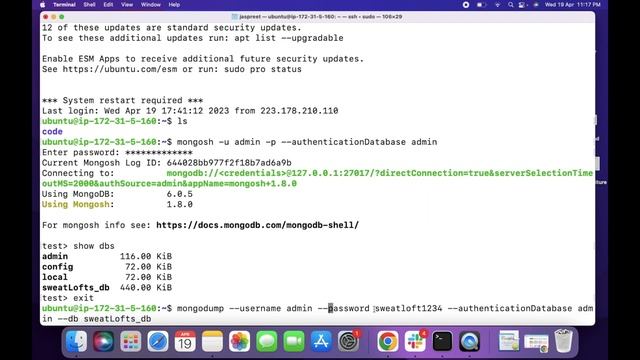Open Finder from the dock
The height and width of the screenshot is (360, 640).
click(x=76, y=341)
